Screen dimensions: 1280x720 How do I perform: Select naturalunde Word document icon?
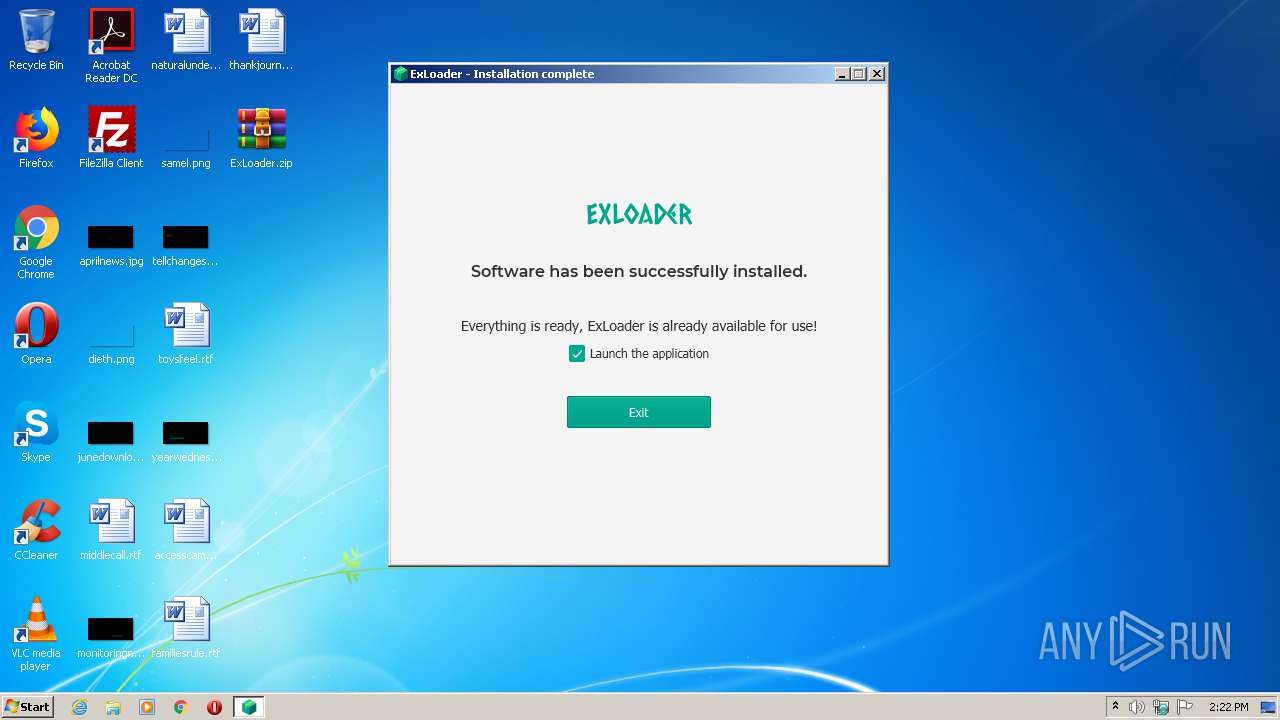[186, 40]
